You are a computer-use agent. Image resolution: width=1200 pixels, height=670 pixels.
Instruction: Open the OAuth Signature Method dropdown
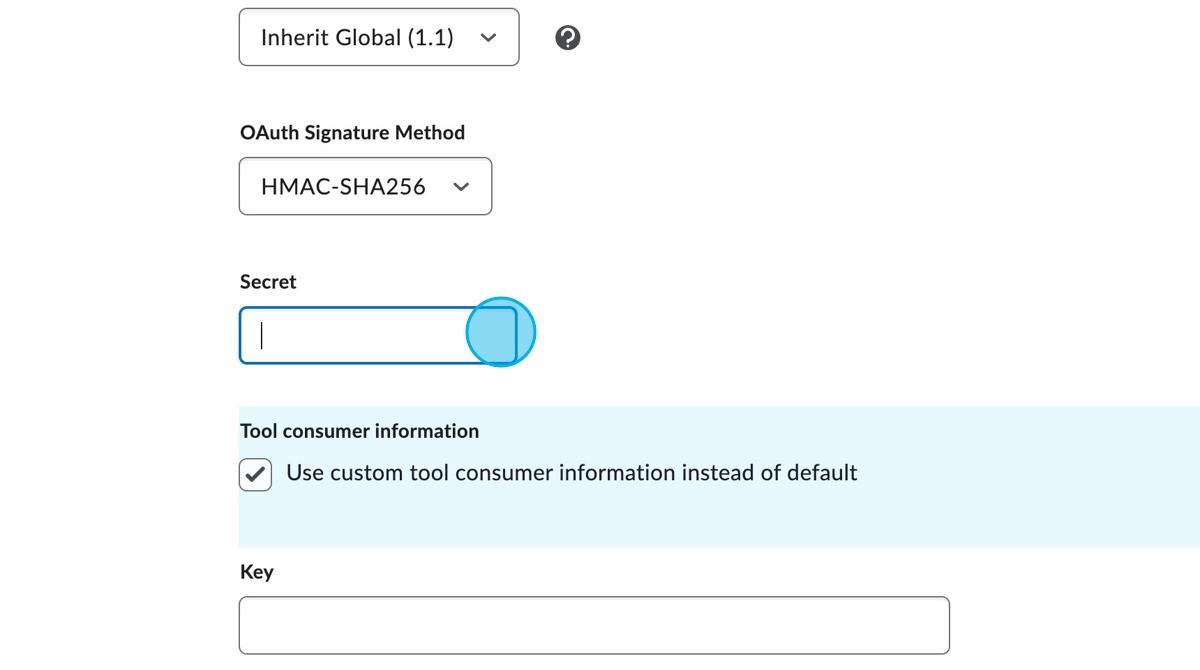point(365,186)
